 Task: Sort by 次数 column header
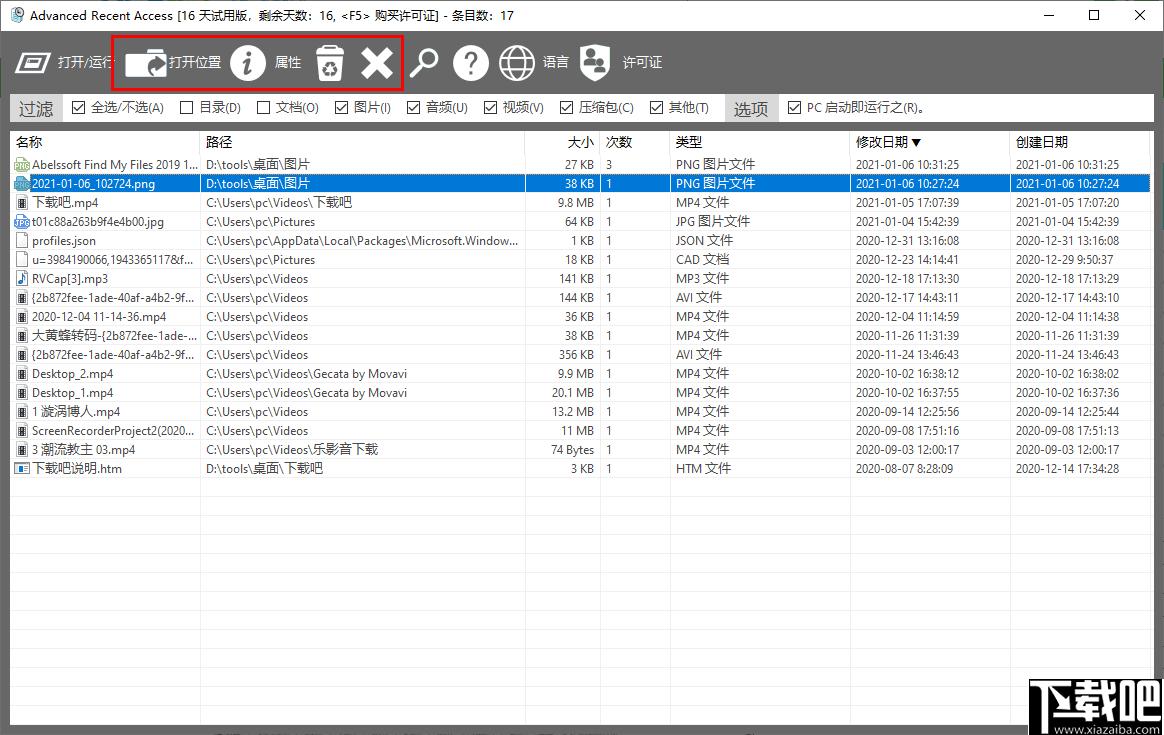(x=635, y=142)
